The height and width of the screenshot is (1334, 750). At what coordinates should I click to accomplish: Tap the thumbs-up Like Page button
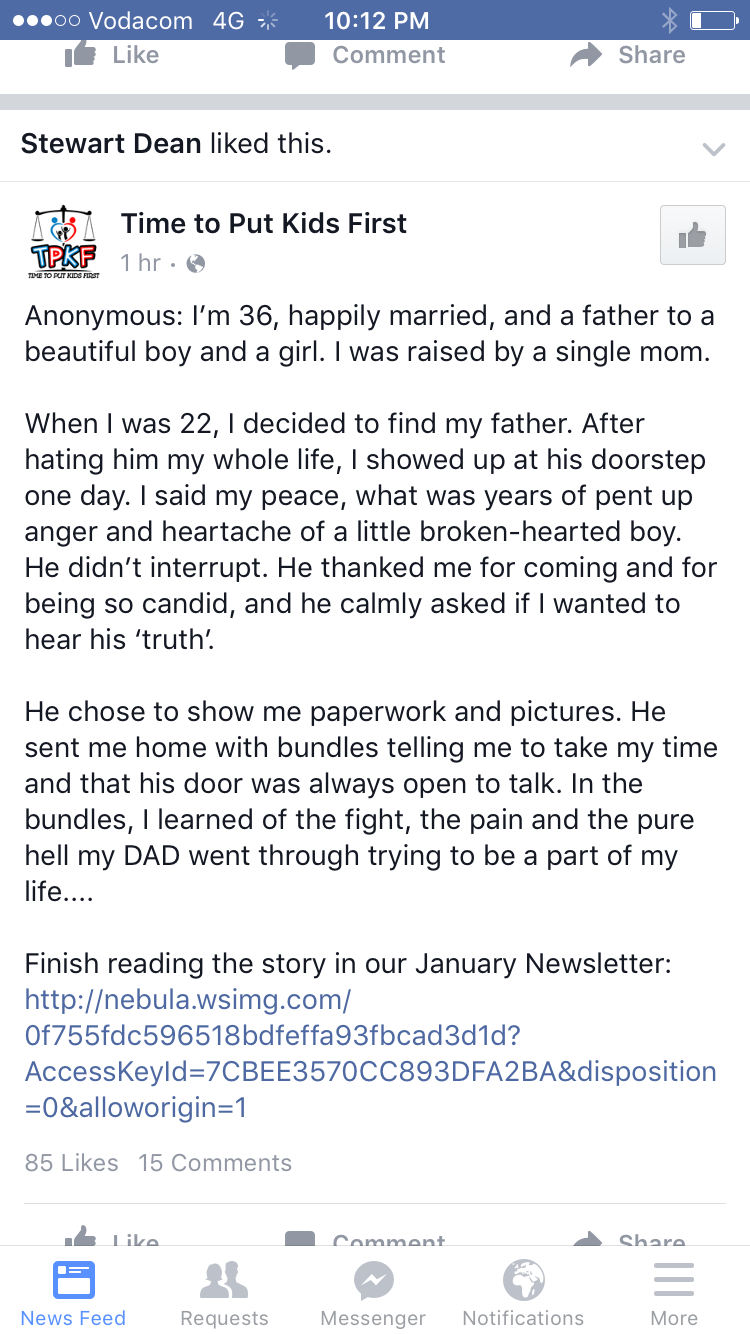[x=692, y=236]
